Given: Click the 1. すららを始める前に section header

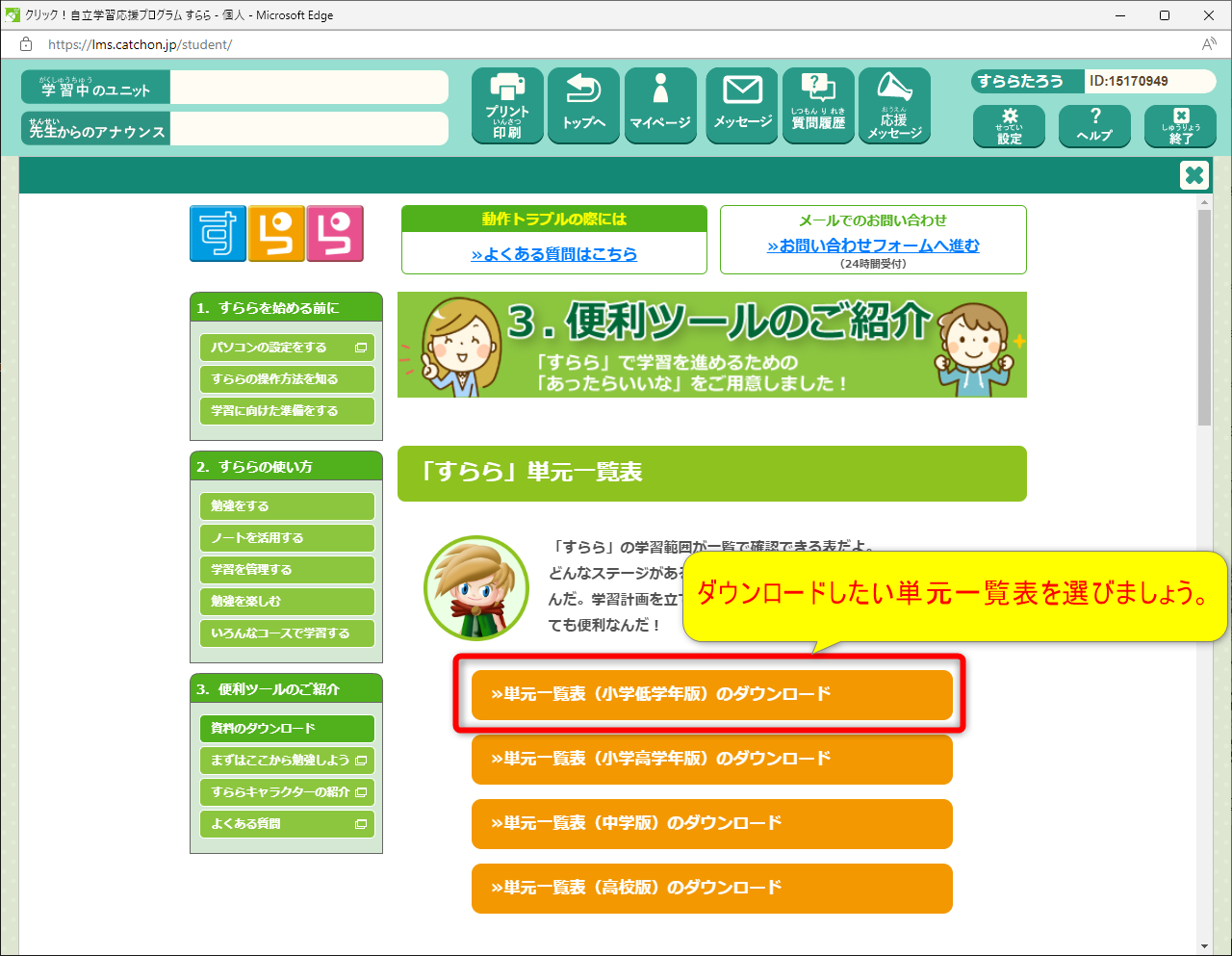Looking at the screenshot, I should (286, 307).
